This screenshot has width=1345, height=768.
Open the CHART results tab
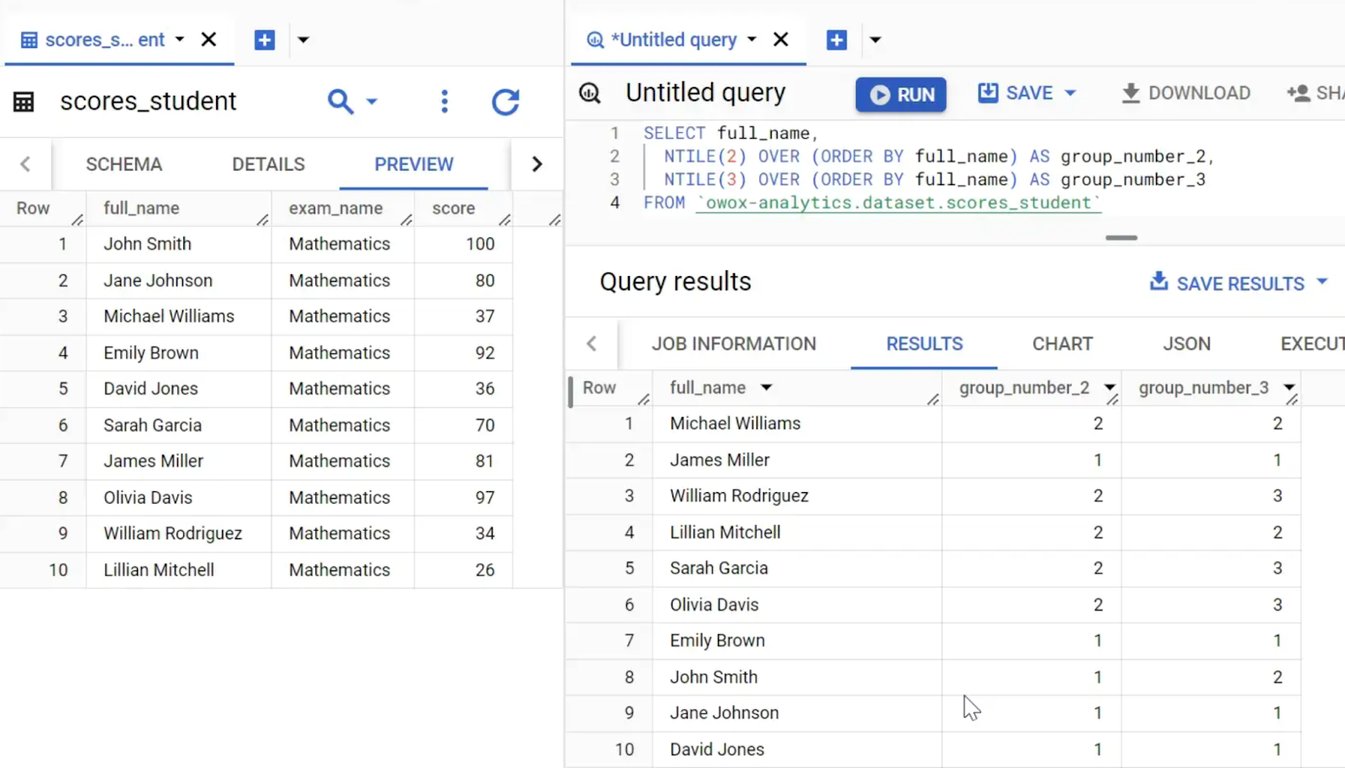[x=1062, y=344]
